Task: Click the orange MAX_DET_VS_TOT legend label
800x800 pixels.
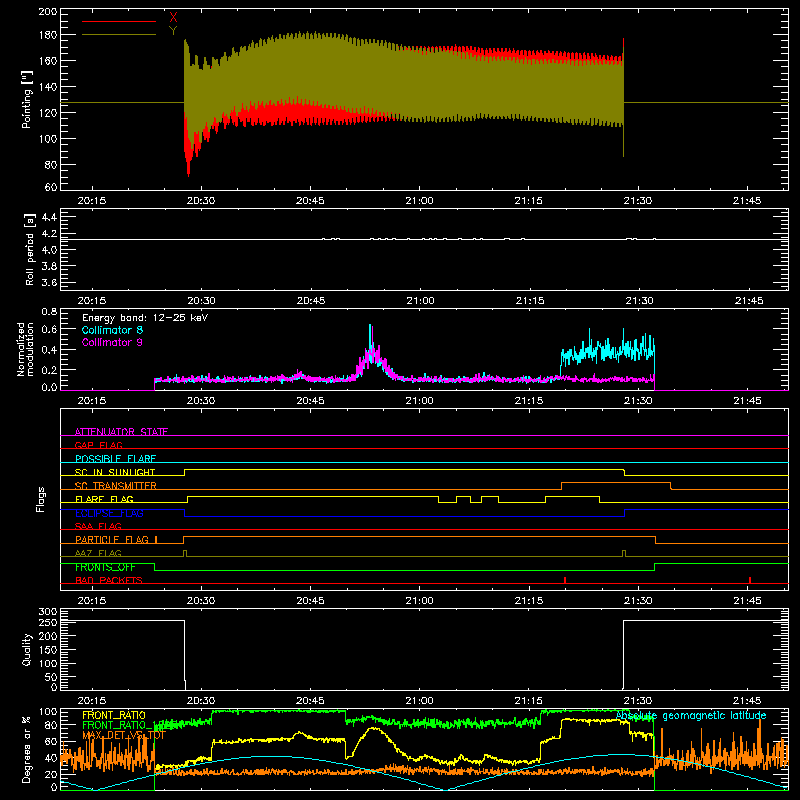Action: pyautogui.click(x=124, y=735)
